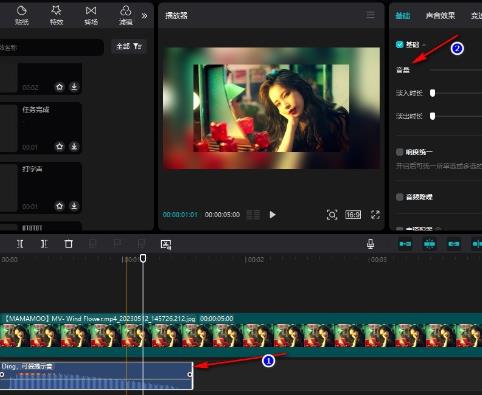The width and height of the screenshot is (482, 395).
Task: Change the 16:9 aspect ratio
Action: coord(353,215)
